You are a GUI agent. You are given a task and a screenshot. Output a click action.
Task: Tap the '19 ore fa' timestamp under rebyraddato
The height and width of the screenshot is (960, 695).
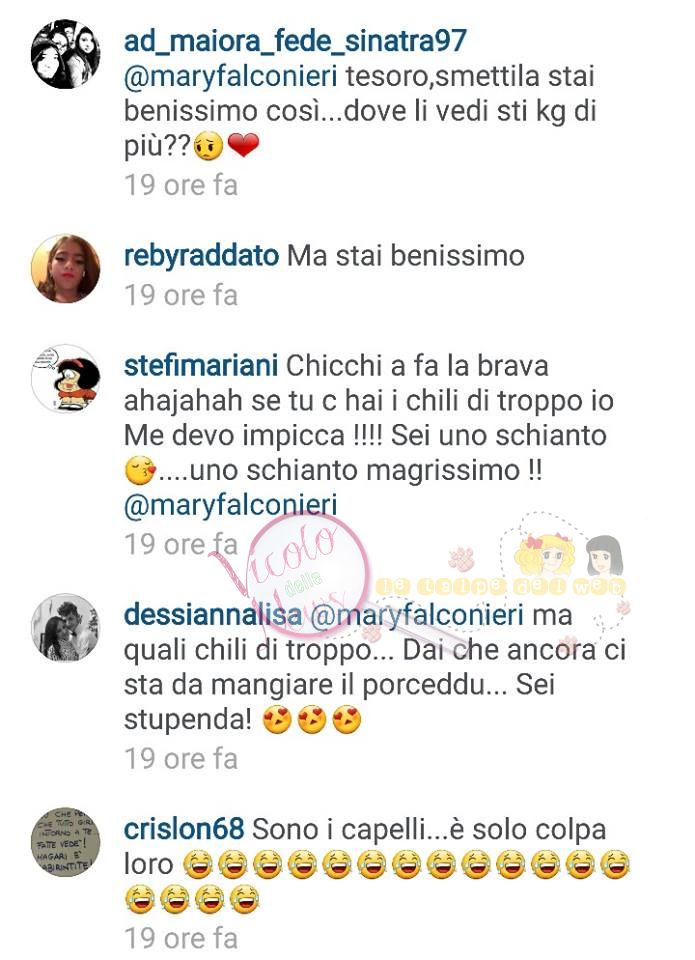pyautogui.click(x=181, y=295)
